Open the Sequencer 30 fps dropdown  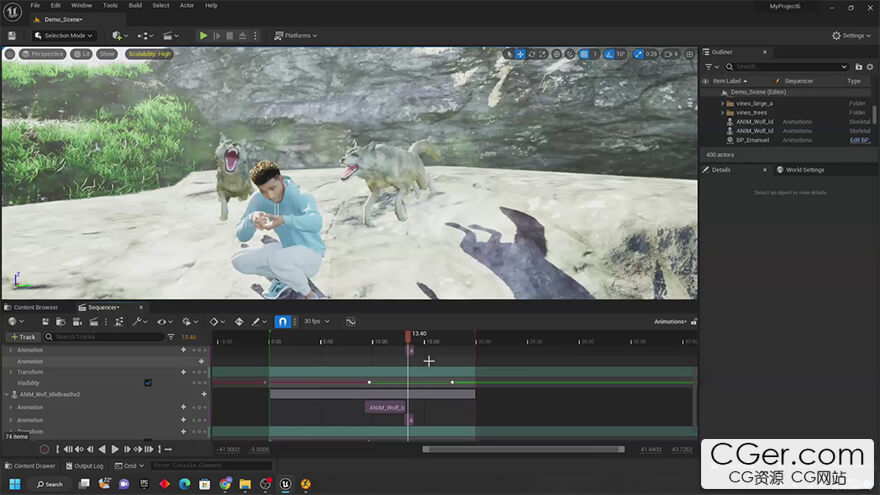(x=317, y=322)
